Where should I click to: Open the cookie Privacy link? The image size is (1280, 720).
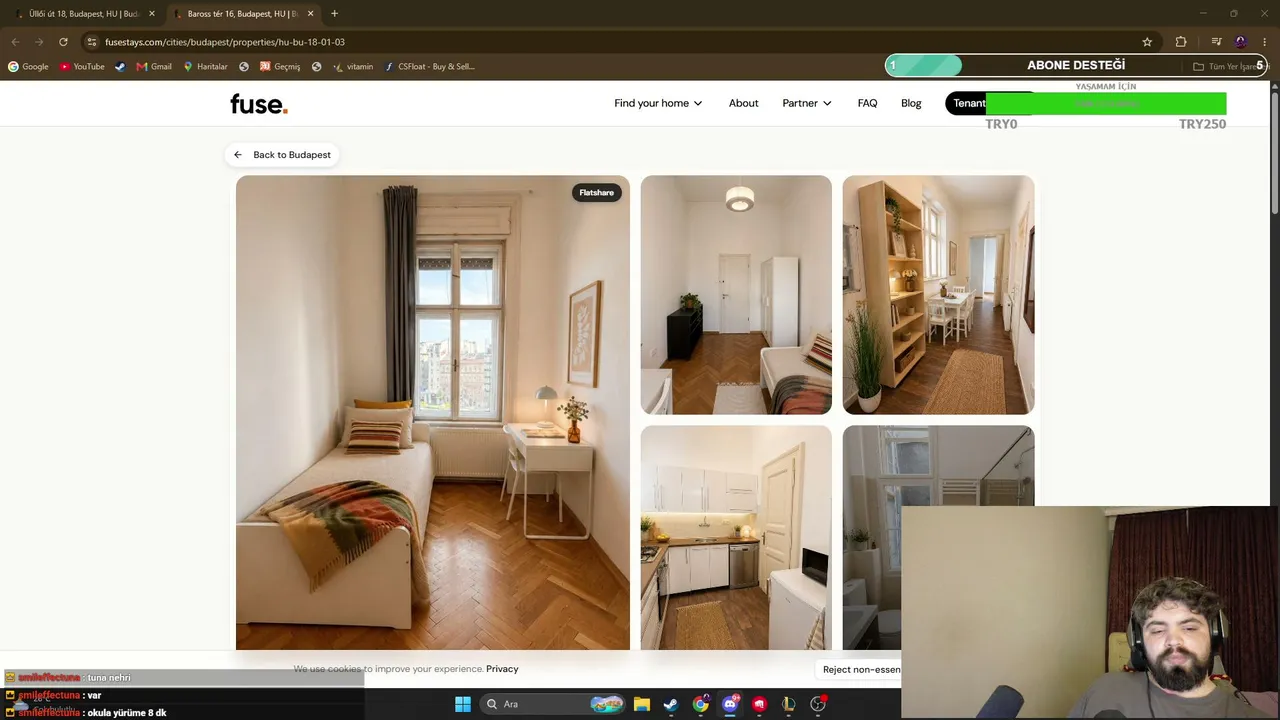point(502,669)
